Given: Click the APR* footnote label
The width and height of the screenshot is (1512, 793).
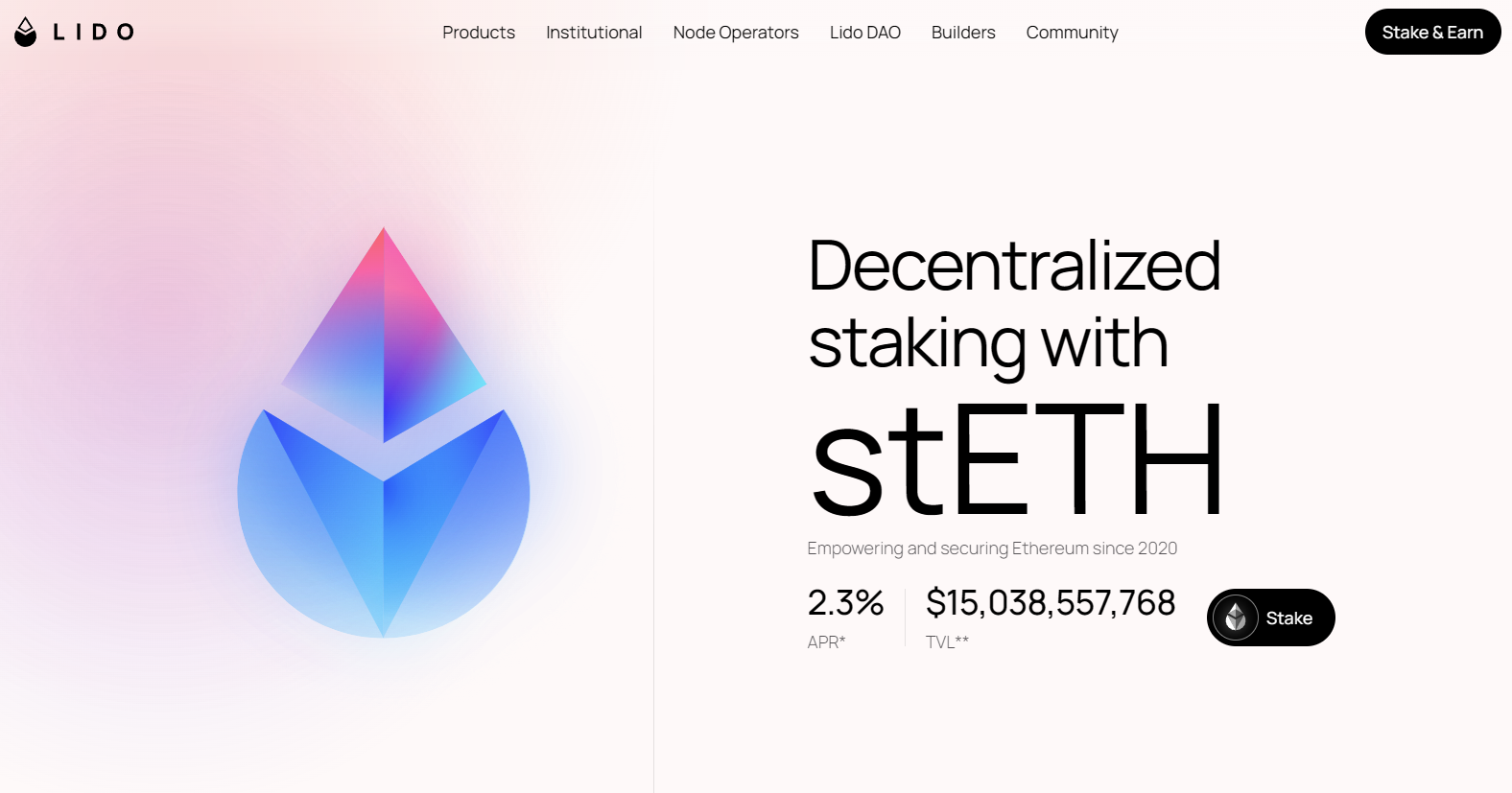Looking at the screenshot, I should pos(826,642).
